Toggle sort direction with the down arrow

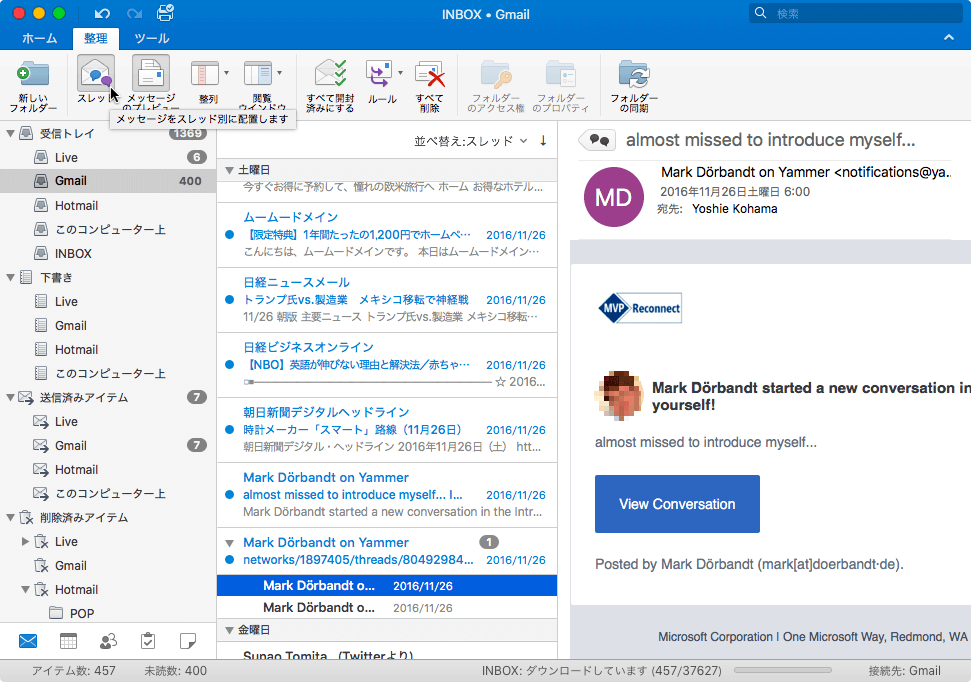(x=543, y=141)
